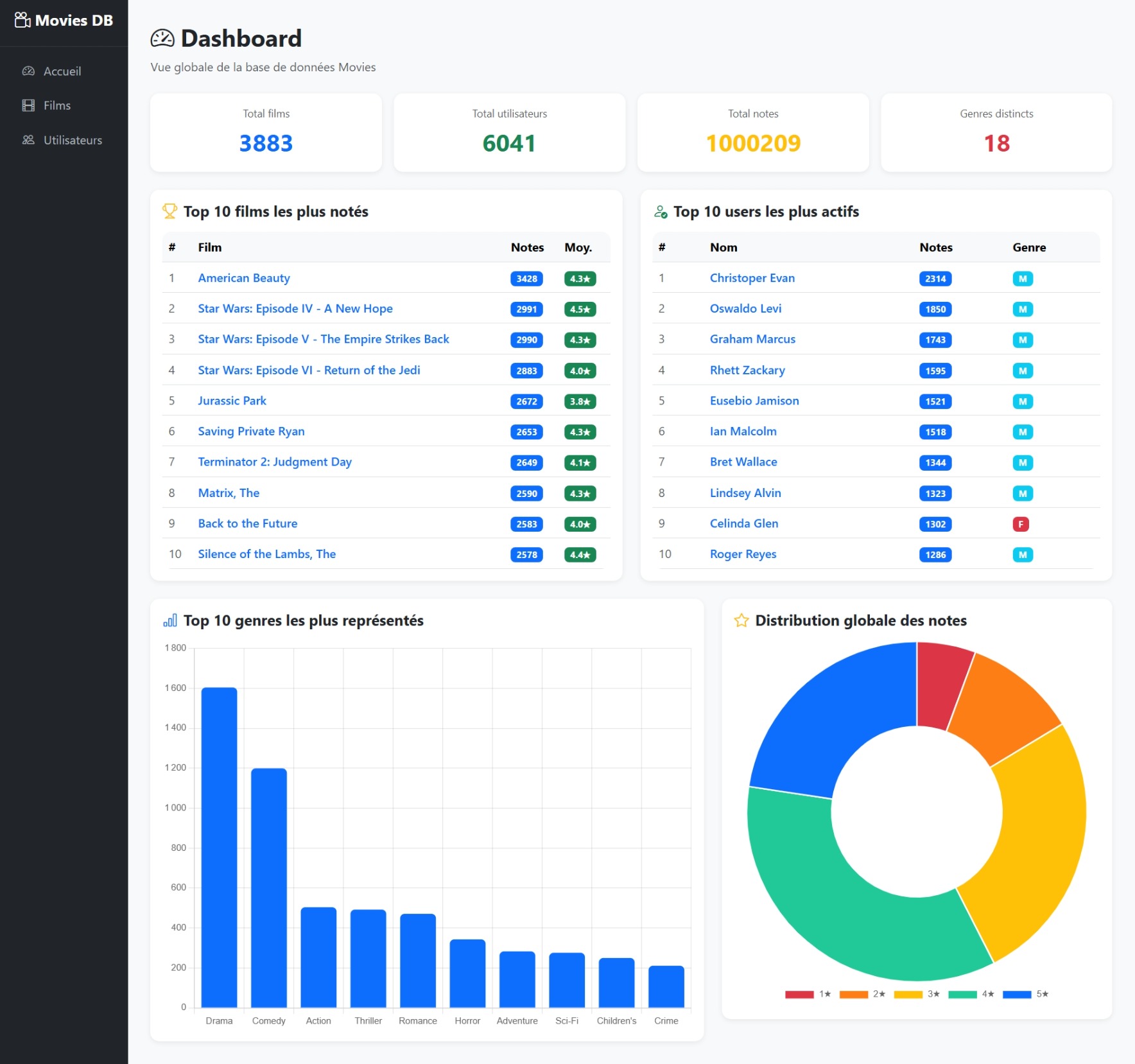Open user Ian Malcolm profile link
The image size is (1135, 1064).
pos(743,432)
